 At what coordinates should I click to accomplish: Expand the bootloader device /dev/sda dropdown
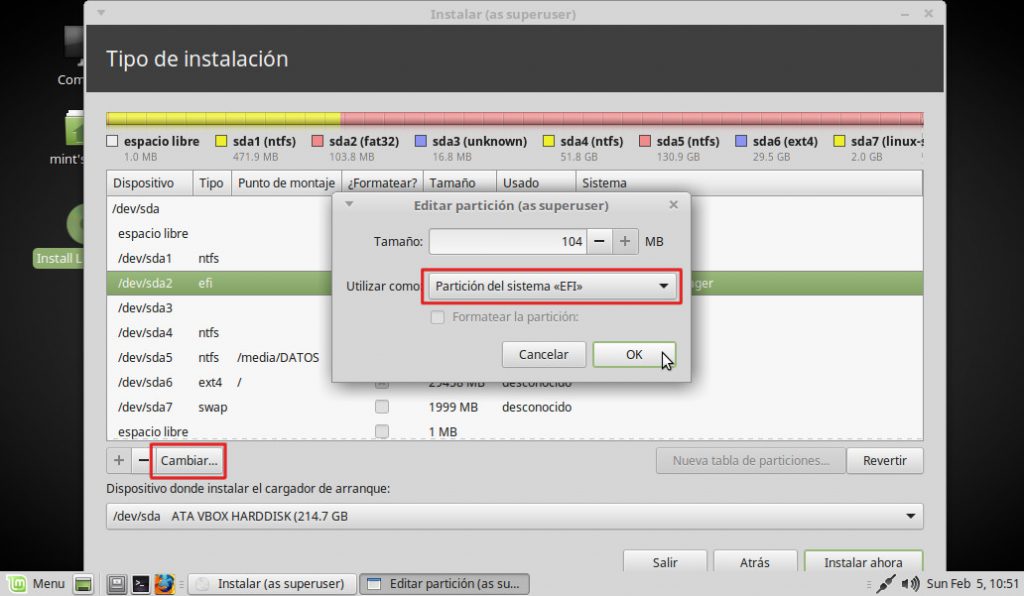click(x=514, y=516)
